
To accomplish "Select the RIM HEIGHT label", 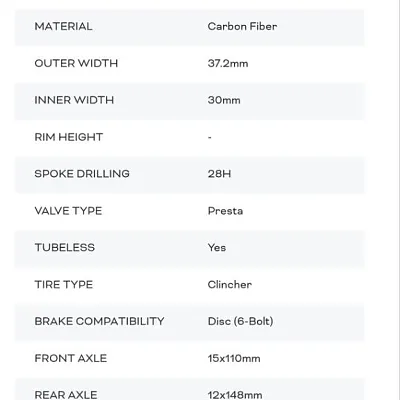I will 69,137.
